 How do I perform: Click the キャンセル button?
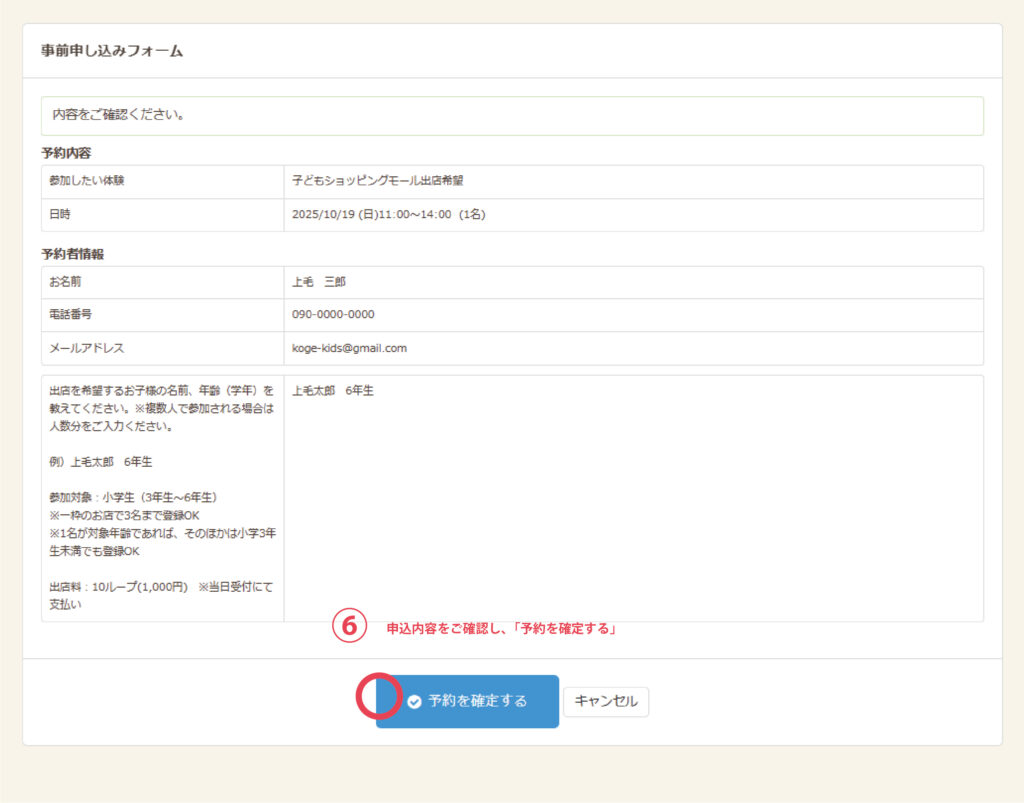(x=606, y=701)
